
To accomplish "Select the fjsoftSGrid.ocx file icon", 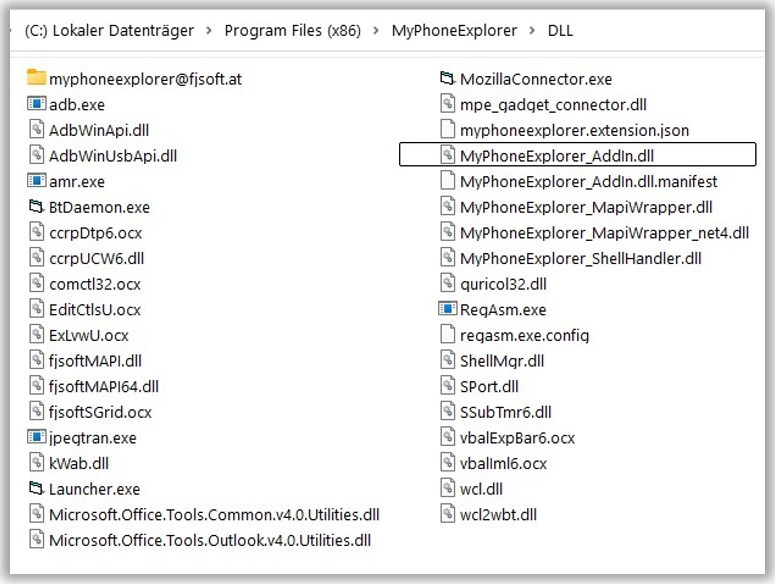I will (x=37, y=412).
